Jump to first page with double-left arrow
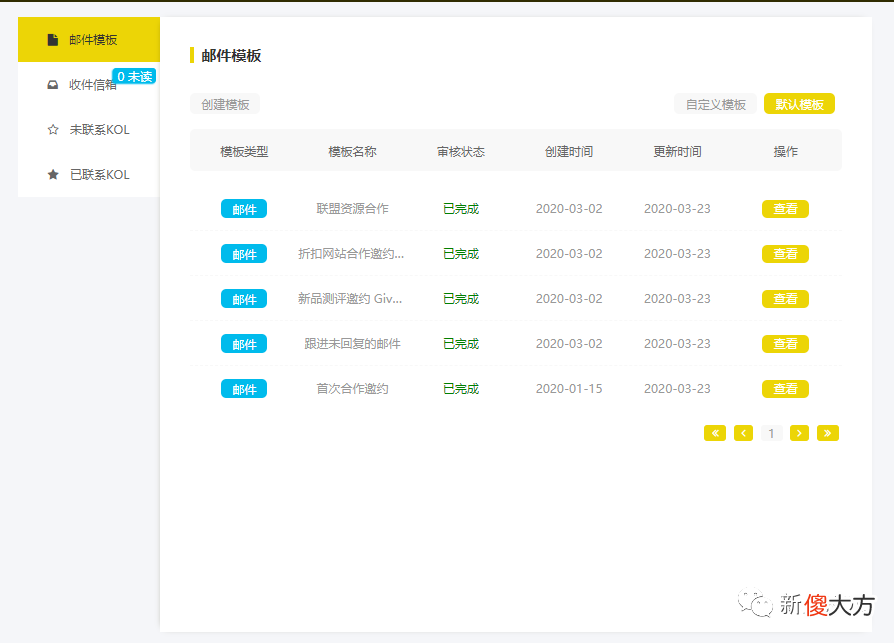The width and height of the screenshot is (894, 643). point(715,433)
